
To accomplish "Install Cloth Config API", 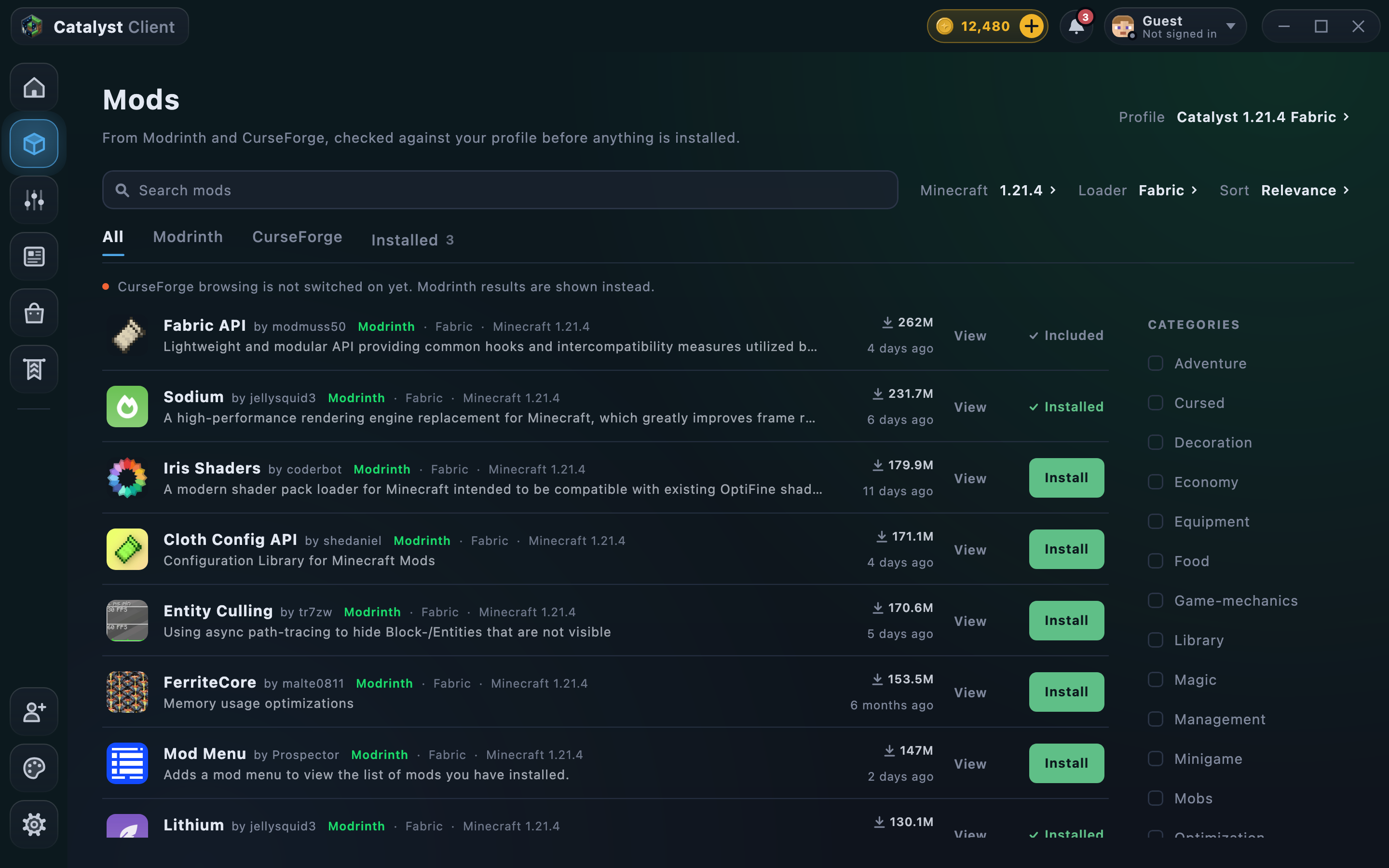I will pos(1066,549).
